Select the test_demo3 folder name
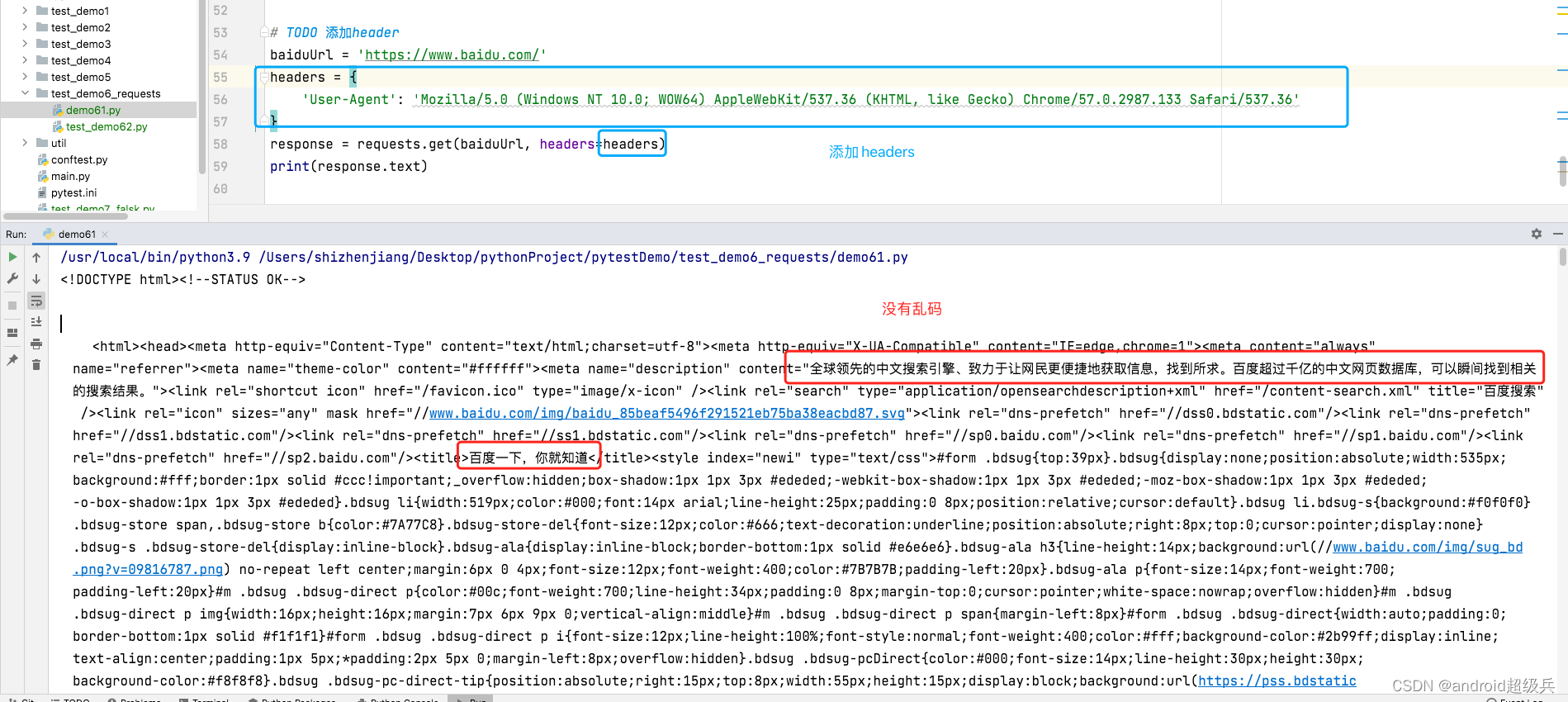The width and height of the screenshot is (1568, 702). click(81, 44)
